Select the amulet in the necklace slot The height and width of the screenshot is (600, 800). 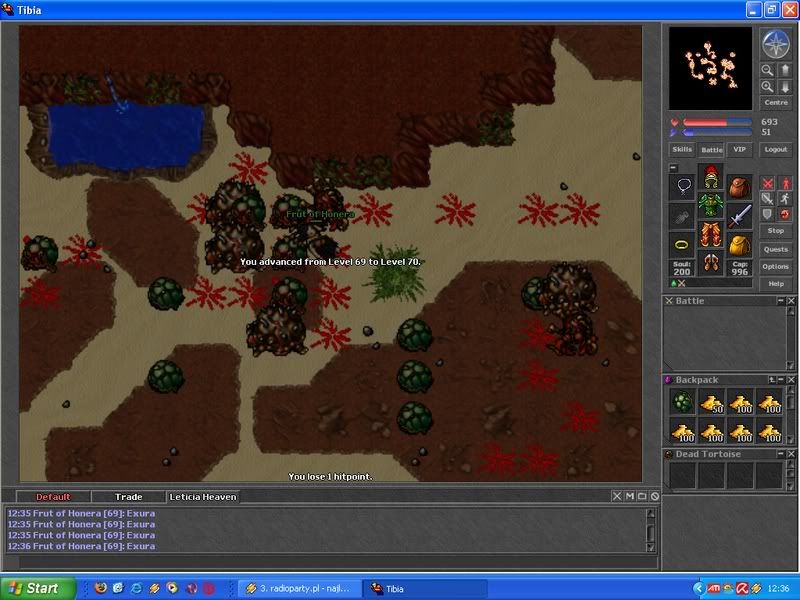click(683, 186)
